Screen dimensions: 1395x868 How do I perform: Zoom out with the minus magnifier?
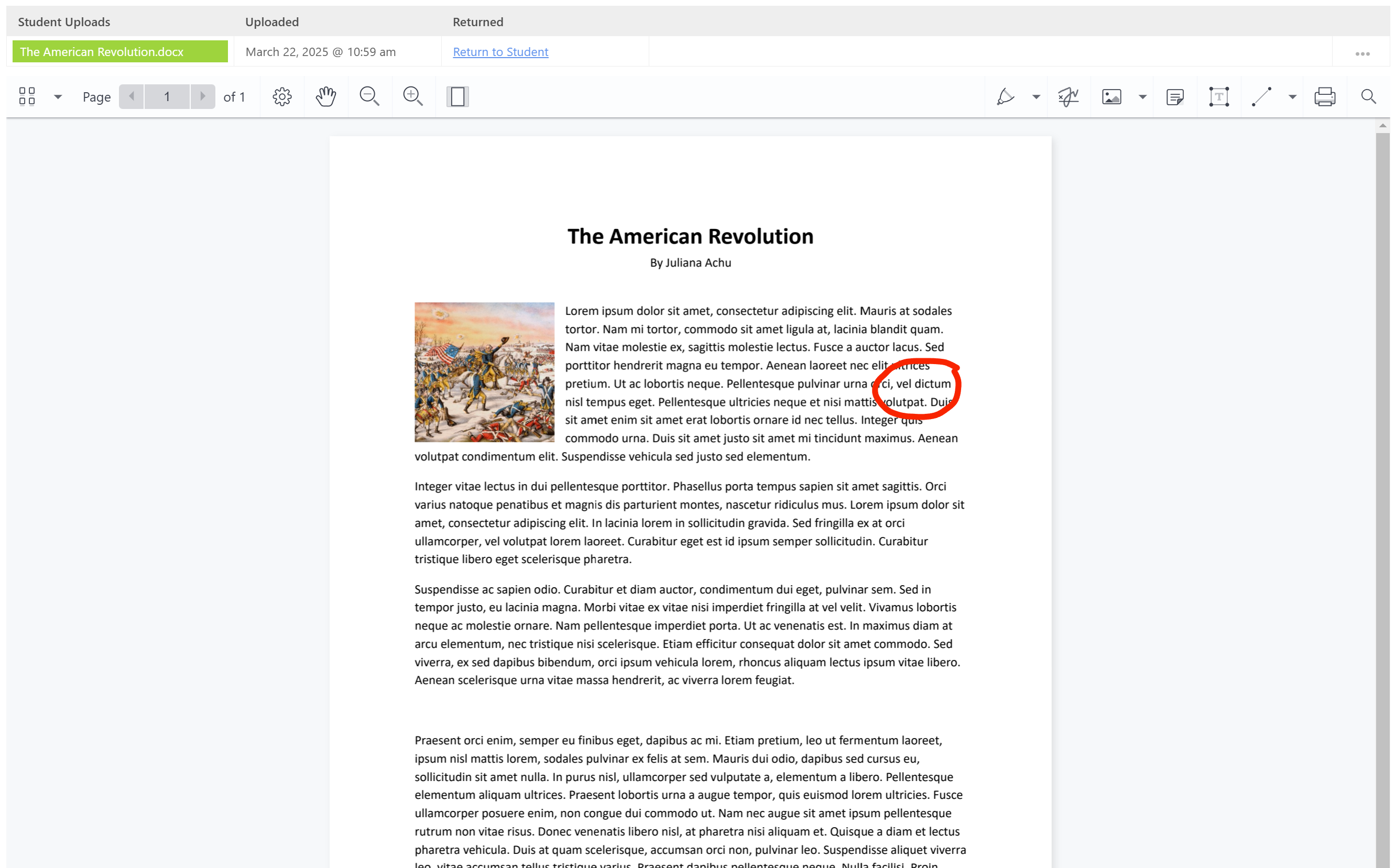[x=369, y=96]
